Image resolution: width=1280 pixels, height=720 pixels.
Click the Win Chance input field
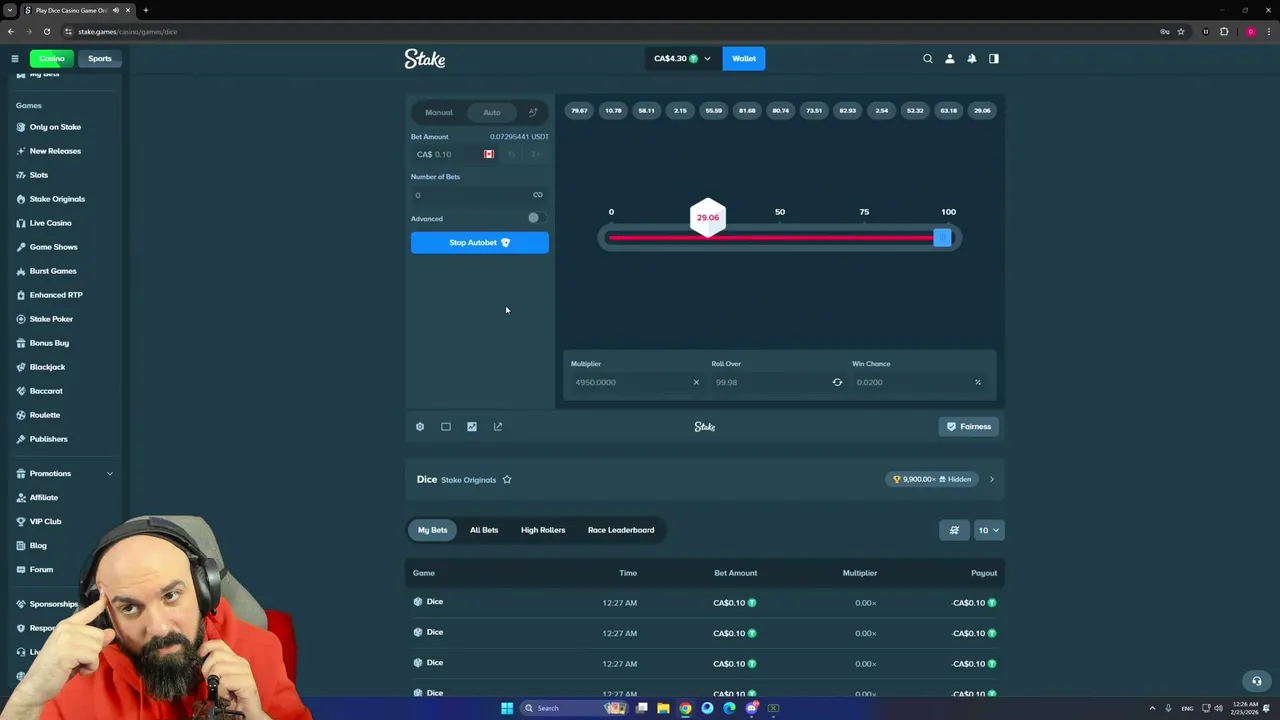tap(920, 382)
